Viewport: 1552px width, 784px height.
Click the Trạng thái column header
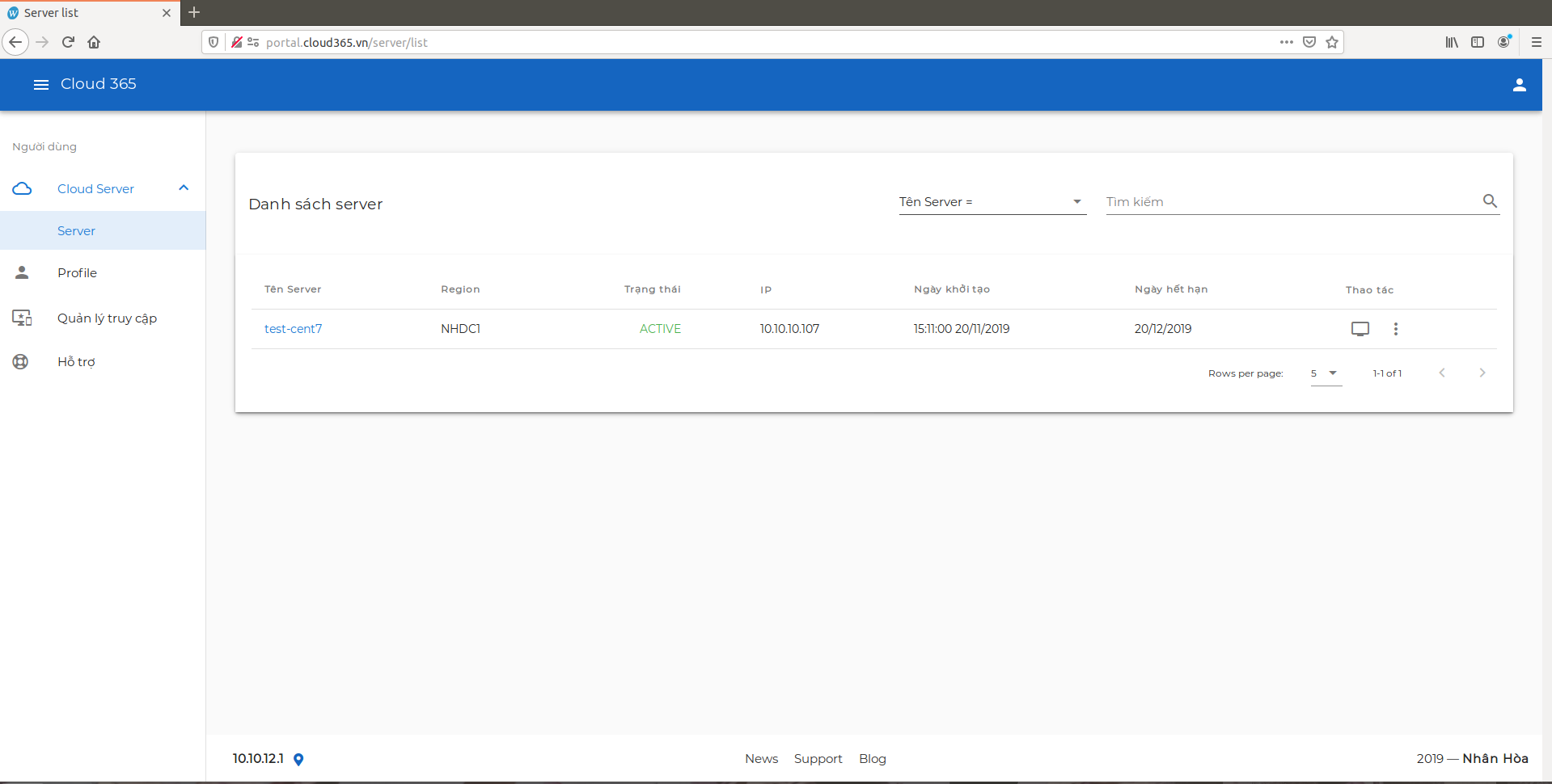653,289
